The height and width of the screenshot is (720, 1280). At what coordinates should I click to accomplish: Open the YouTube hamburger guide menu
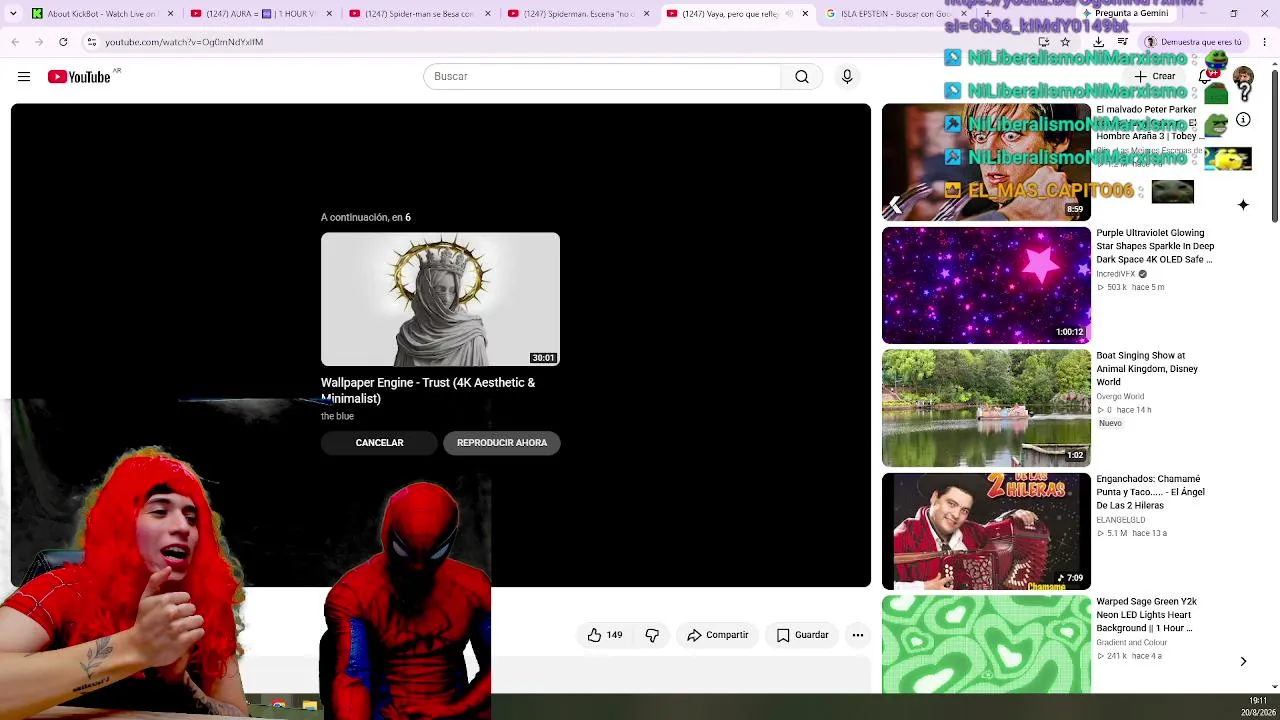pos(24,77)
